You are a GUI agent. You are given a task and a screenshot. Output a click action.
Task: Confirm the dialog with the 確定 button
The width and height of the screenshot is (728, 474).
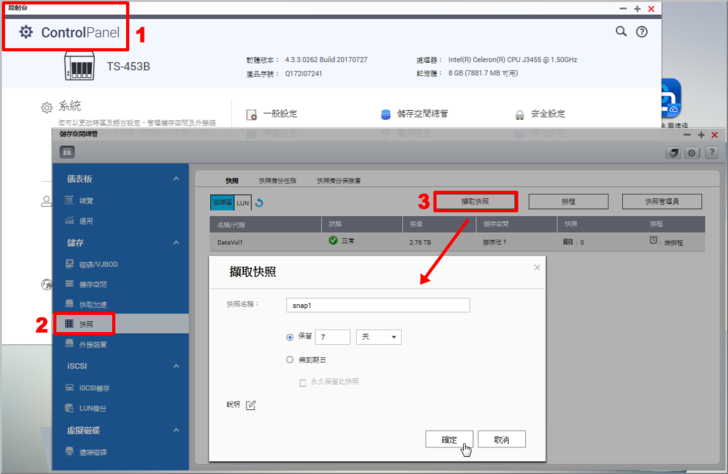click(x=449, y=439)
